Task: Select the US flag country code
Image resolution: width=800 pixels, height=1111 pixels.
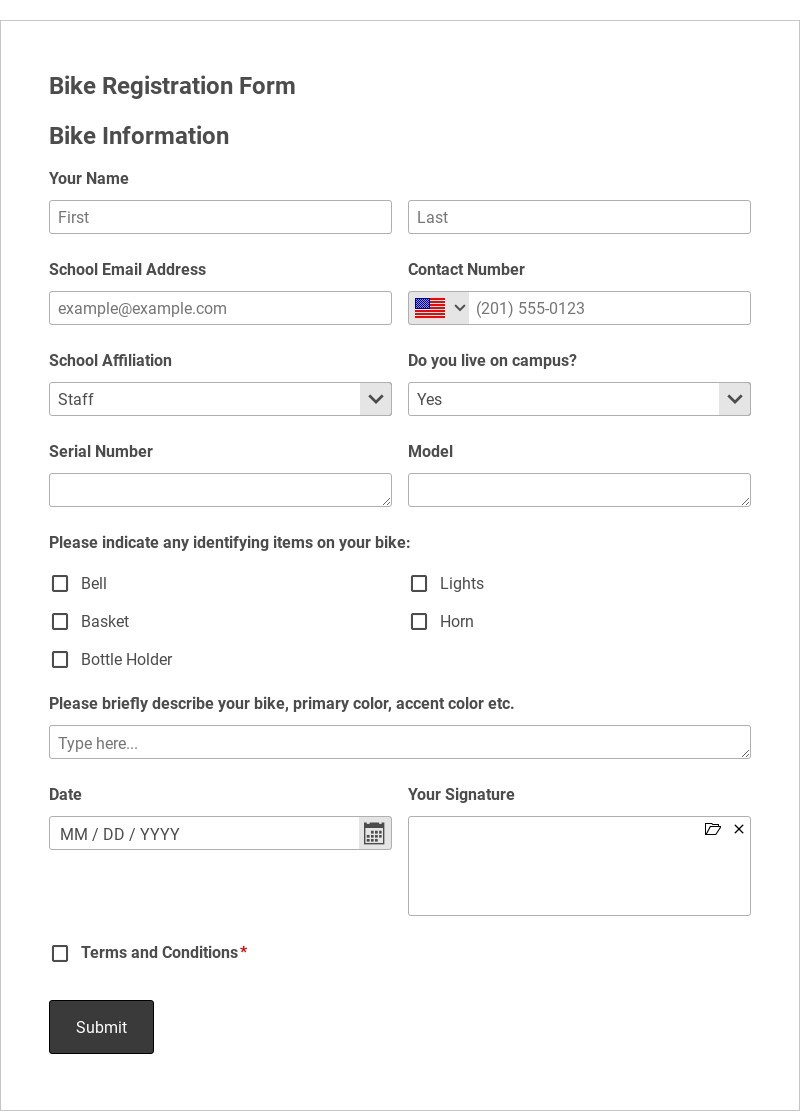Action: click(429, 308)
